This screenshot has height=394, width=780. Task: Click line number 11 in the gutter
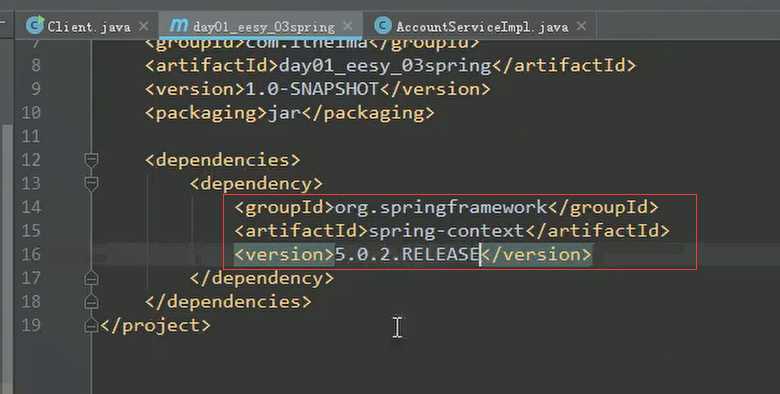click(x=31, y=136)
